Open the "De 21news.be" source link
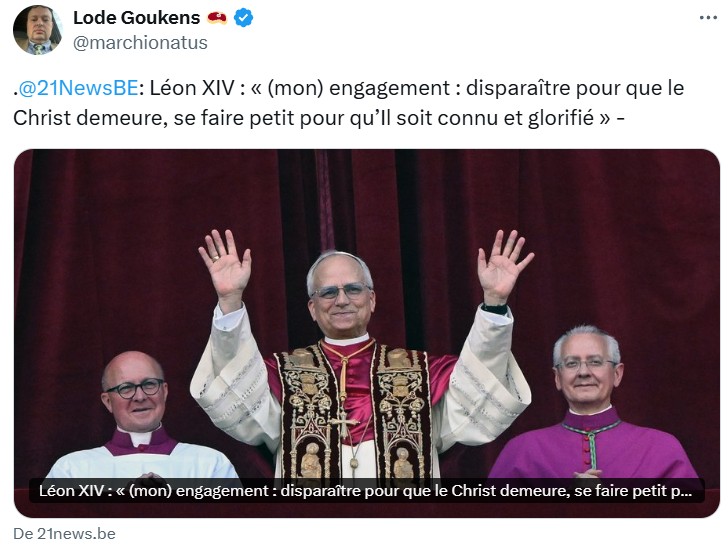The image size is (728, 548). (65, 534)
